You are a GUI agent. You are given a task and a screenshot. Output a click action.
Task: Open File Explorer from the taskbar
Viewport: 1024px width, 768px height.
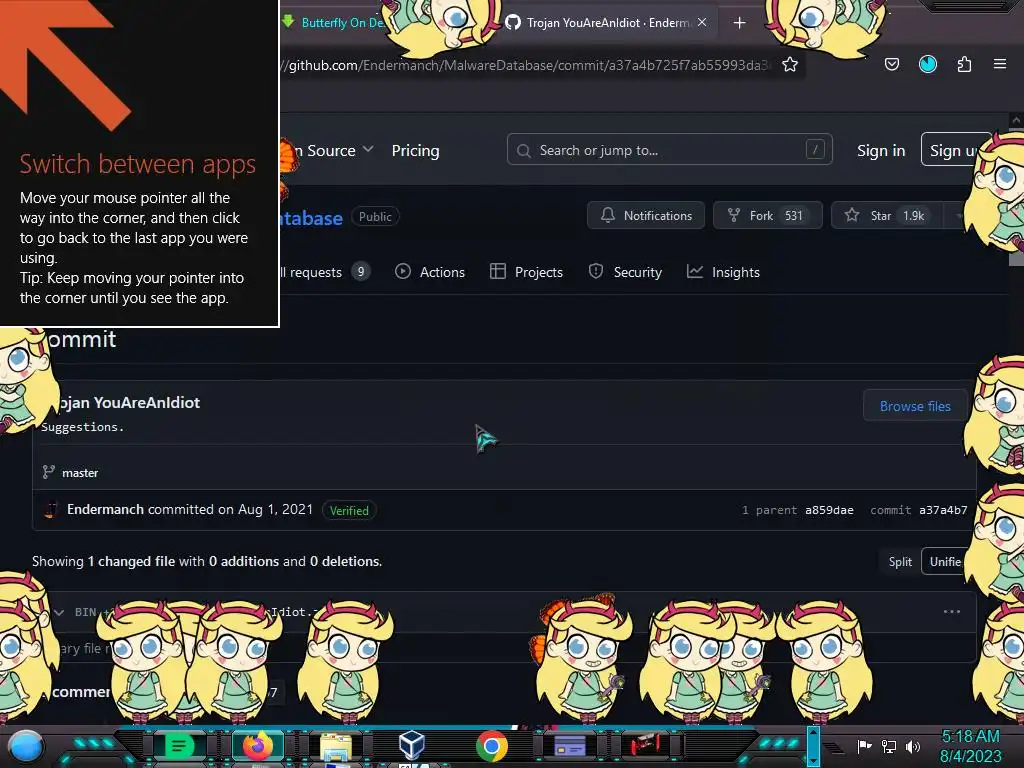336,746
